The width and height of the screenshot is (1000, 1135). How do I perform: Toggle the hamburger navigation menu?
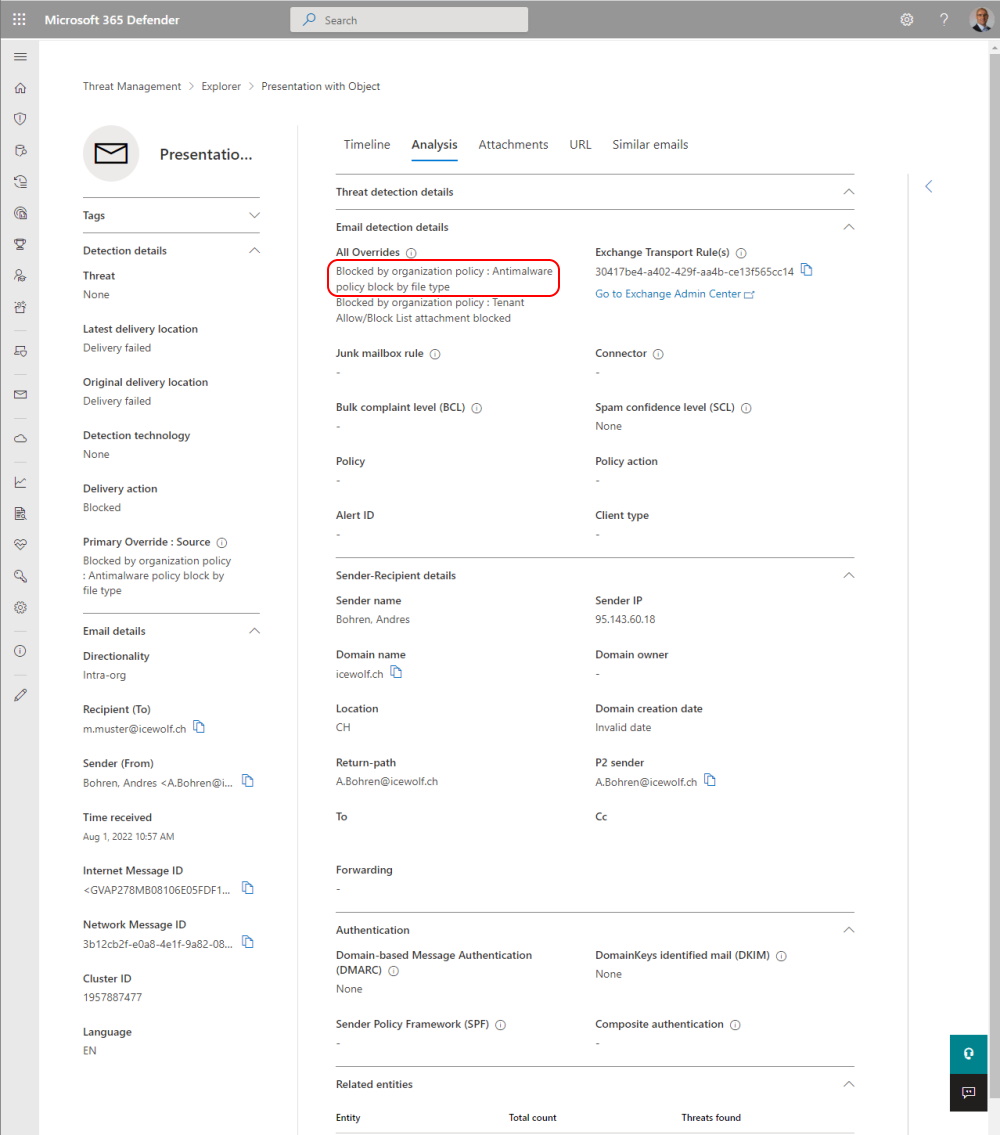(20, 56)
